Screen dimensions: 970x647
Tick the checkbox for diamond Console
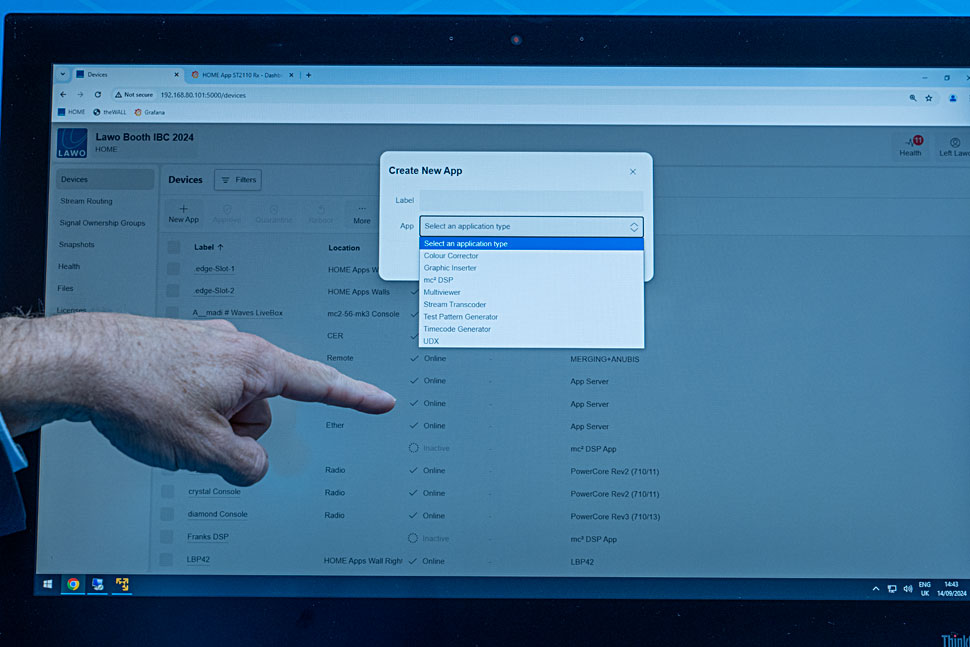point(166,514)
